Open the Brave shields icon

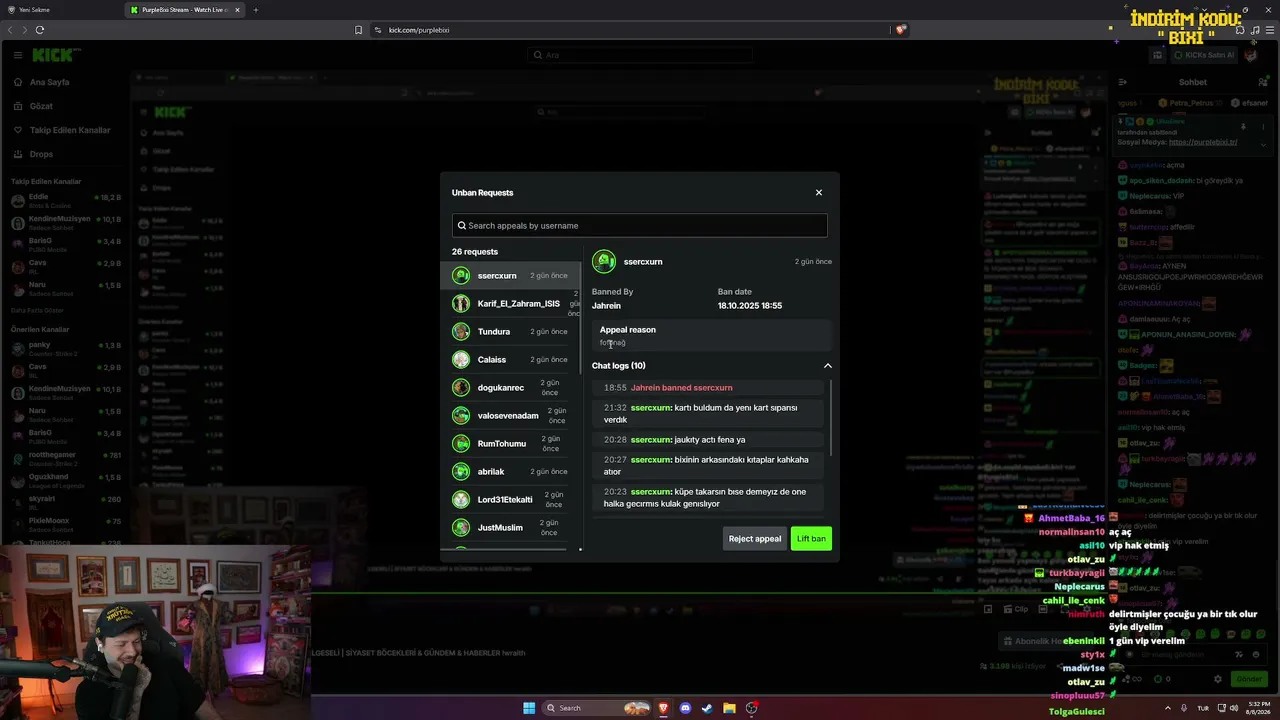coord(900,30)
